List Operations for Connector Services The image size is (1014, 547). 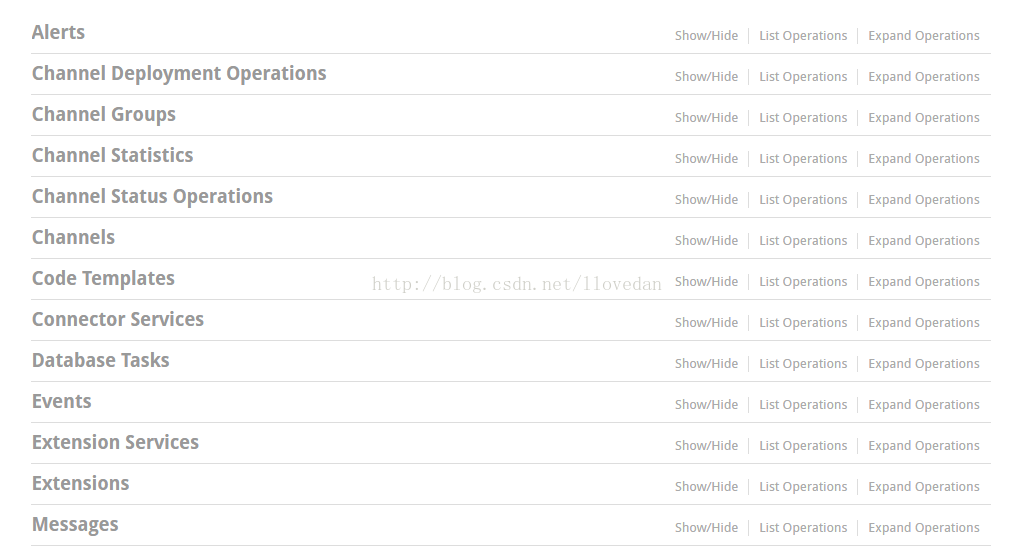[x=803, y=323]
